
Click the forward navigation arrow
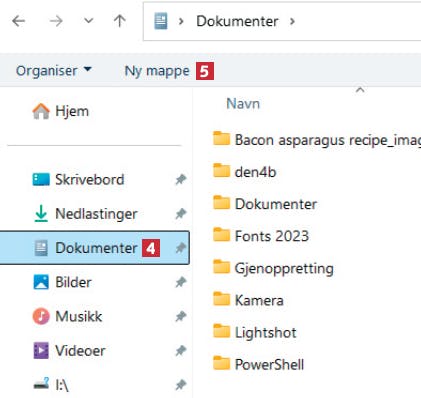(x=56, y=21)
